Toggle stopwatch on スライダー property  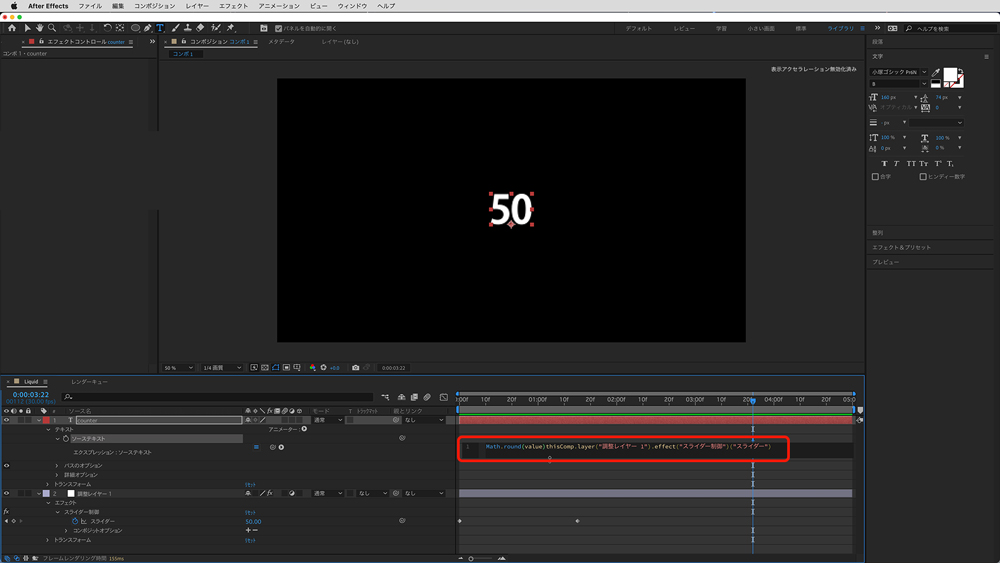74,521
